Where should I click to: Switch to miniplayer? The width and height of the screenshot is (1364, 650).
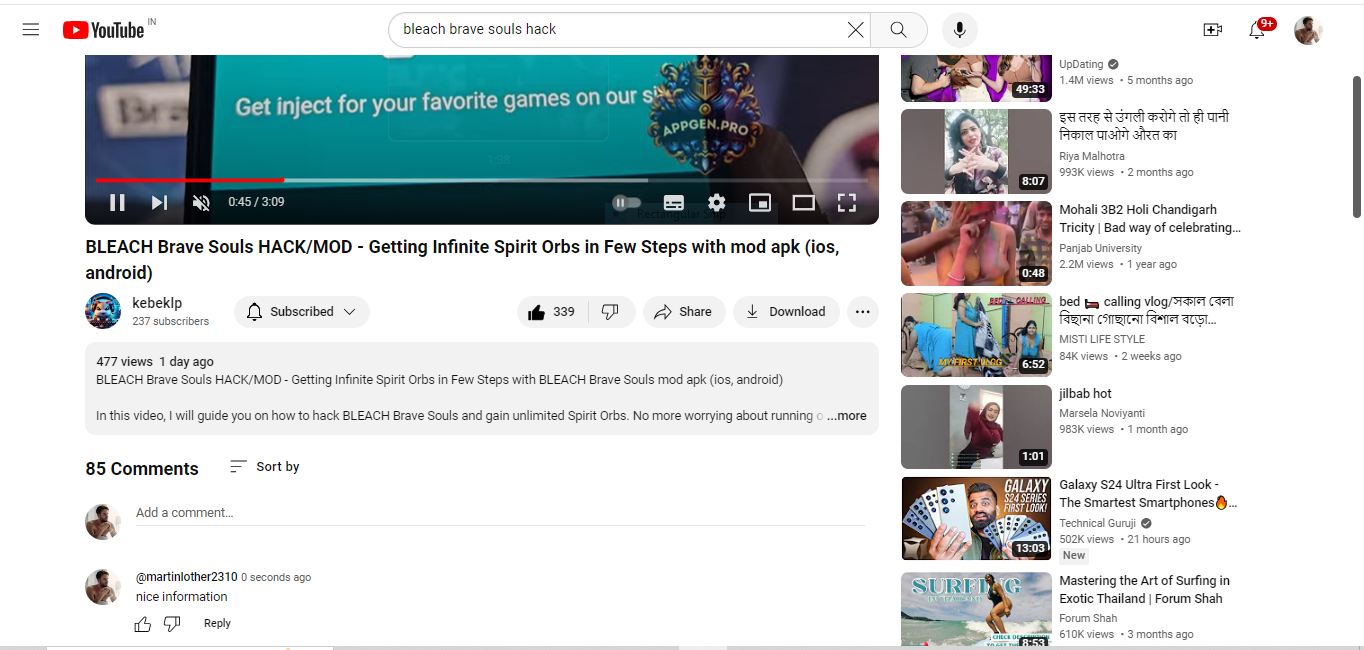[760, 203]
